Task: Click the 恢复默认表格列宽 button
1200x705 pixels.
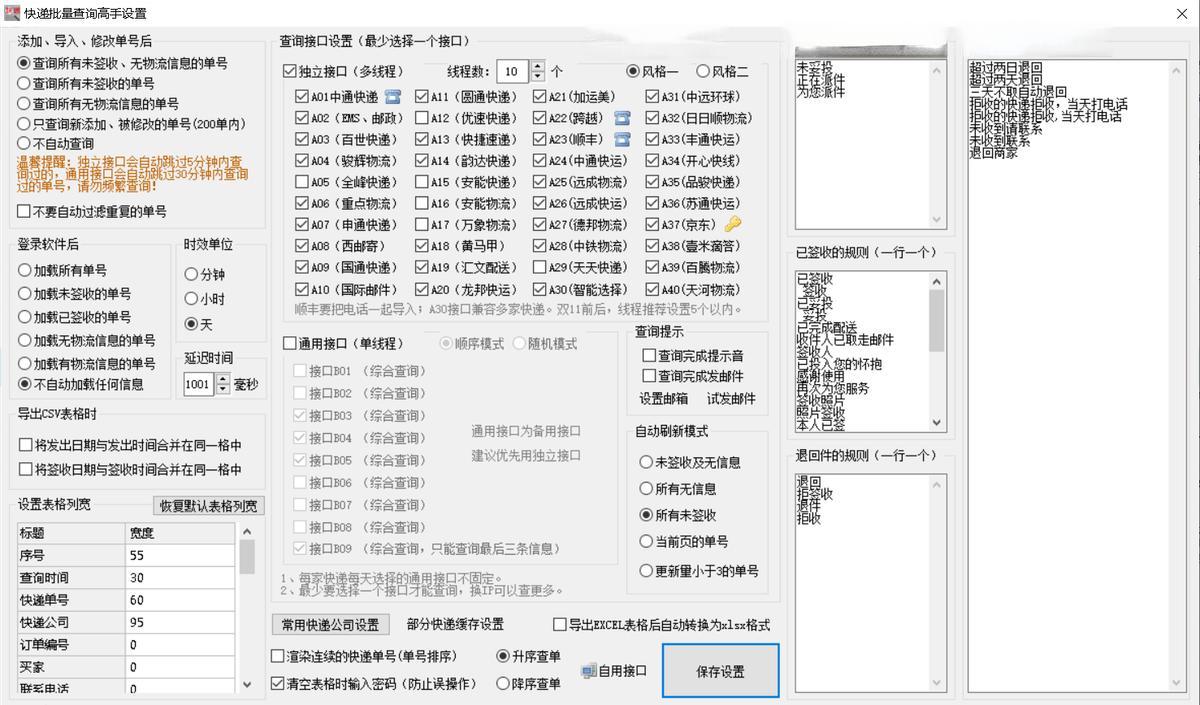Action: point(206,505)
